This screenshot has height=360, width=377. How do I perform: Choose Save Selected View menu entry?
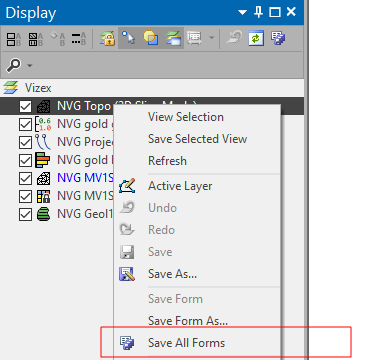197,139
